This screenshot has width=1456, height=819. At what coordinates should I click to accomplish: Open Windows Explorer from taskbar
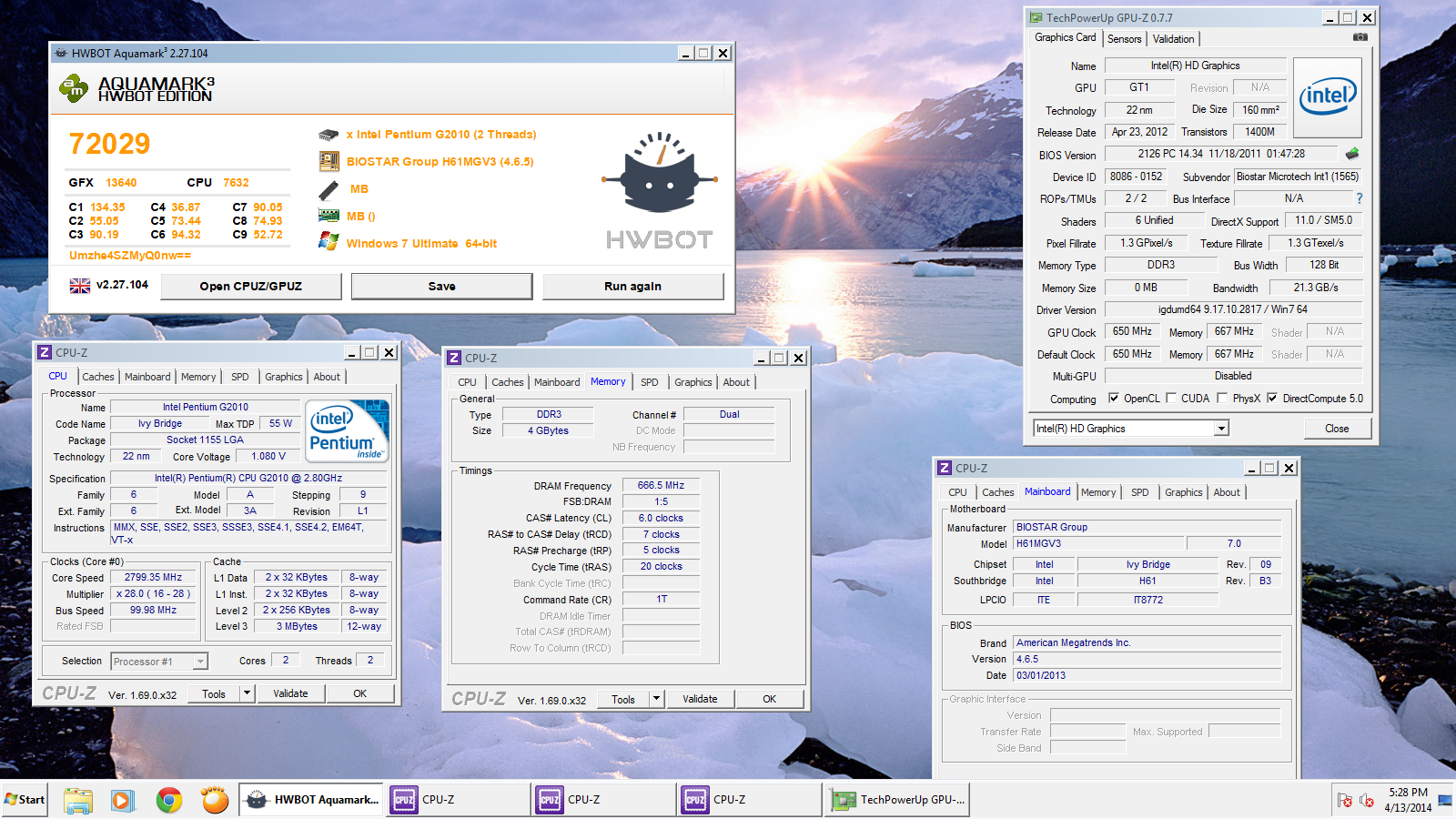[x=78, y=800]
